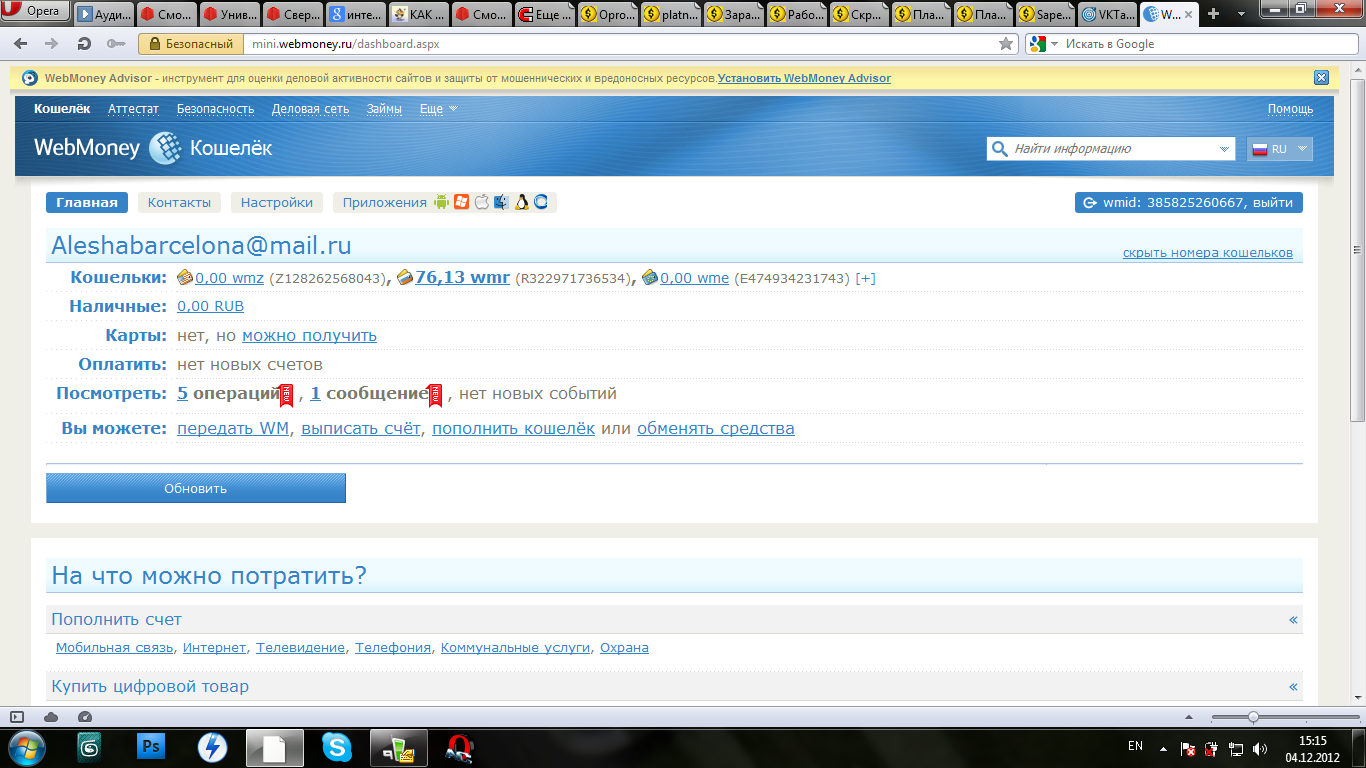1366x768 pixels.
Task: Click Установить WebMoney Advisor link
Action: pyautogui.click(x=804, y=78)
